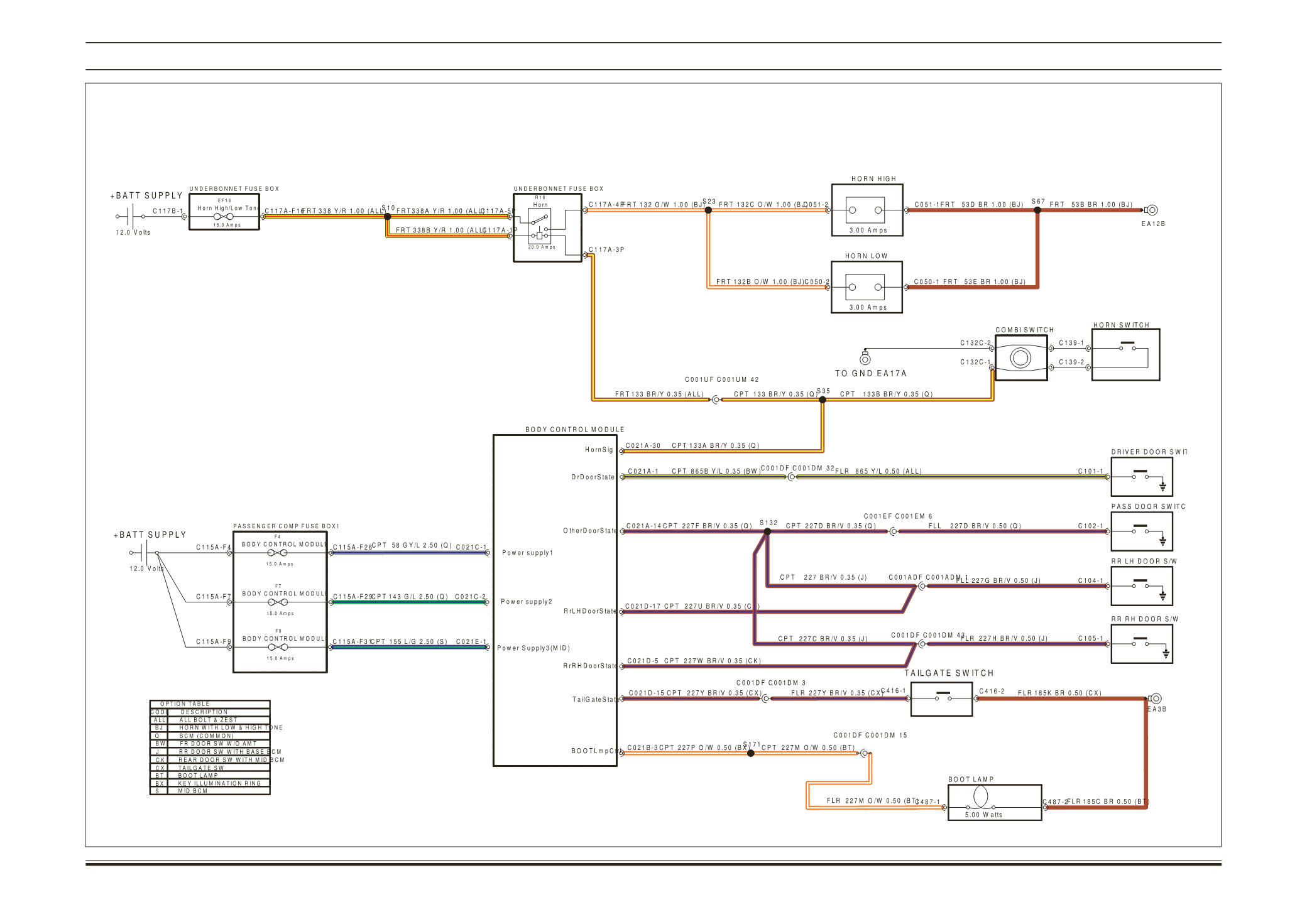Screen dimensions: 1307x924
Task: Select the HORN HIGH component box
Action: coord(867,210)
